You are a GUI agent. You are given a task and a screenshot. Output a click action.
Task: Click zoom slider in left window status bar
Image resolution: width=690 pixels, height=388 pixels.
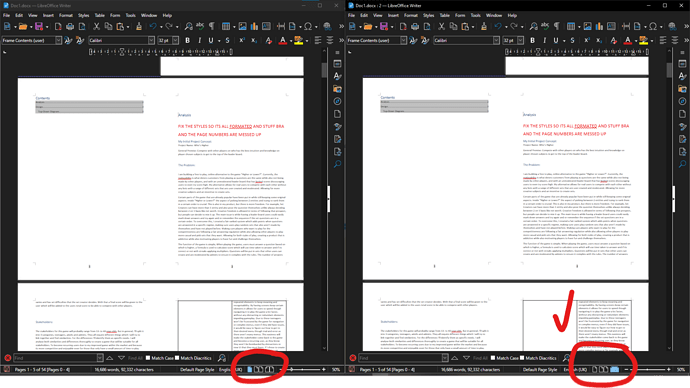click(x=302, y=370)
